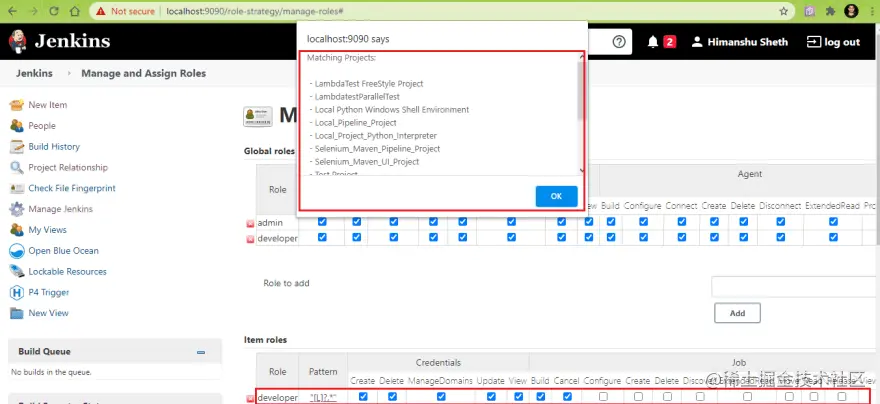The image size is (880, 404).
Task: Open browser home page icon
Action: pyautogui.click(x=74, y=11)
